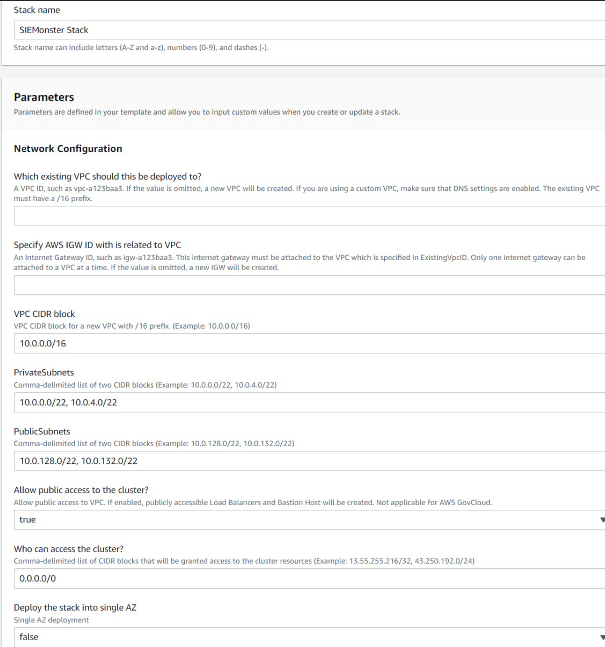Click the 'PublicSubnets' label

click(x=41, y=431)
